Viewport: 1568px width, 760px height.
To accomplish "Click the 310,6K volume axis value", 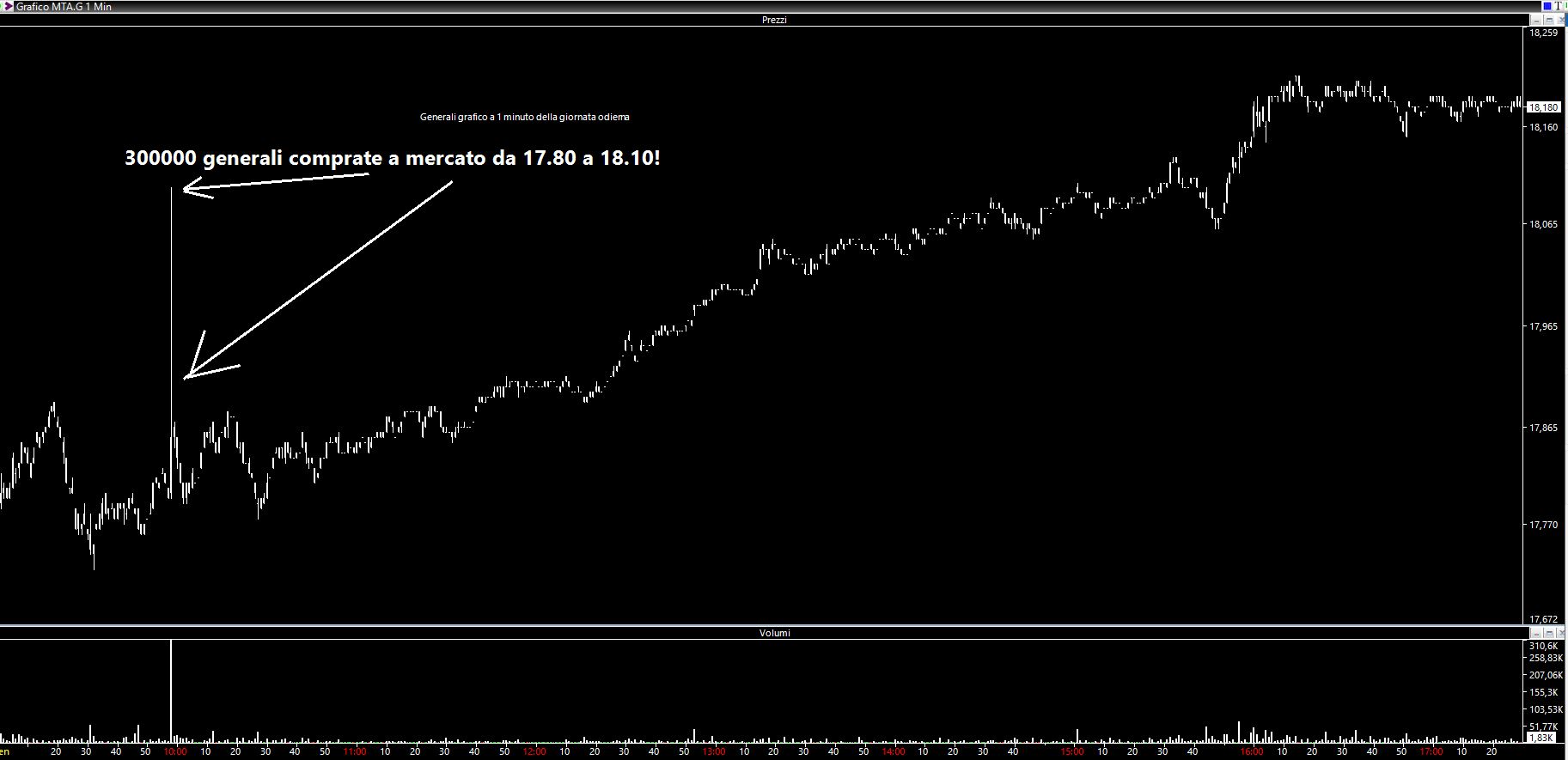I will tap(1544, 646).
